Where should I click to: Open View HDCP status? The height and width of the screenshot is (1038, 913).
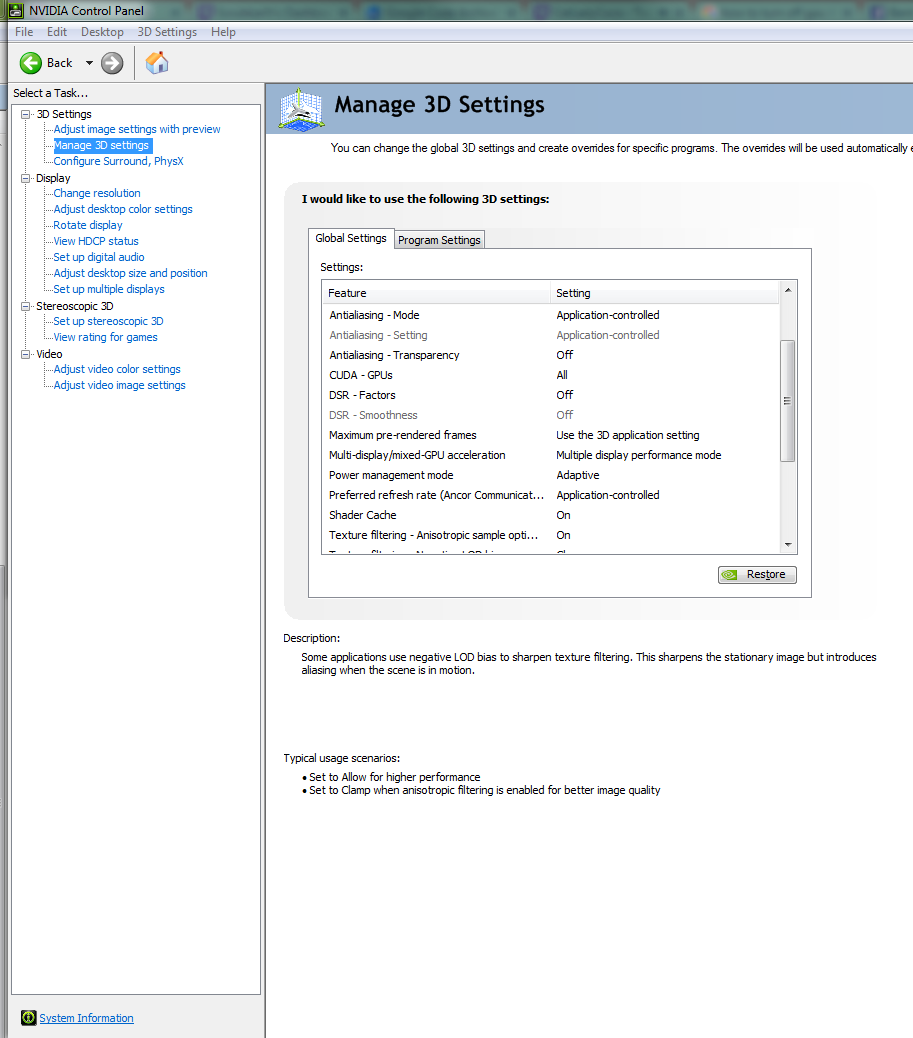click(96, 241)
